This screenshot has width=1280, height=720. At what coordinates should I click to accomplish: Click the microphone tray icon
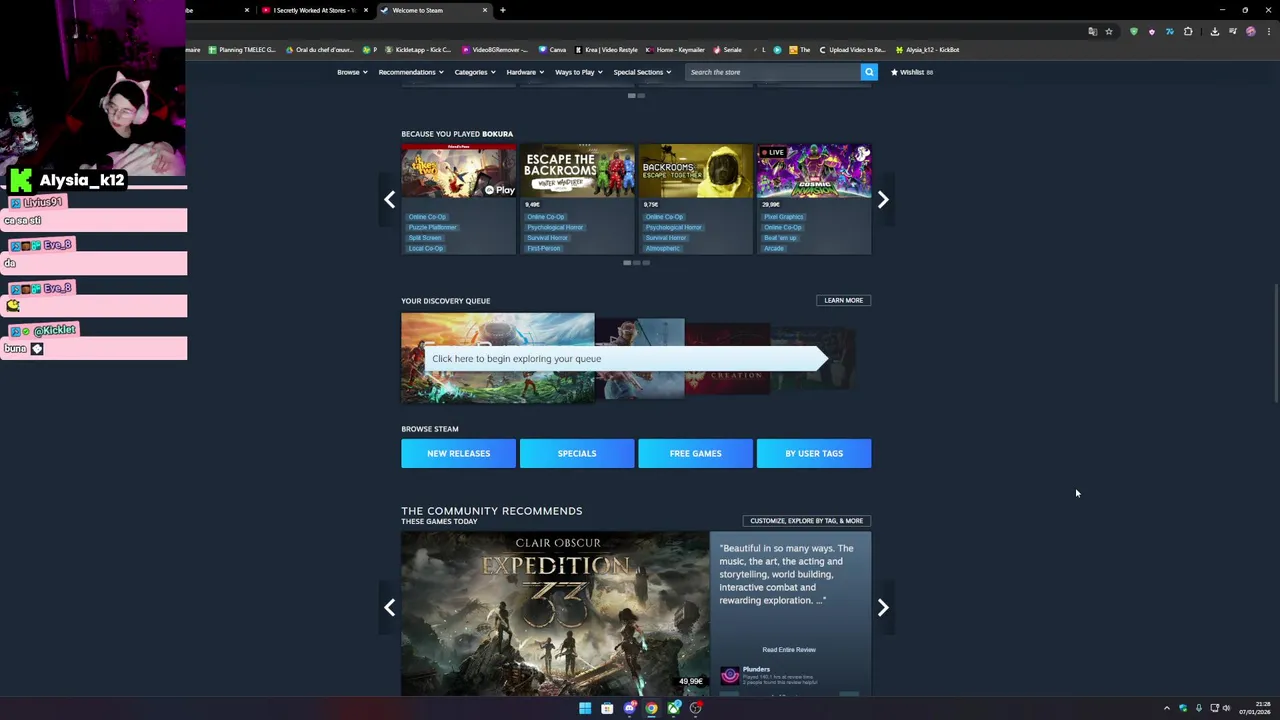pos(1198,708)
